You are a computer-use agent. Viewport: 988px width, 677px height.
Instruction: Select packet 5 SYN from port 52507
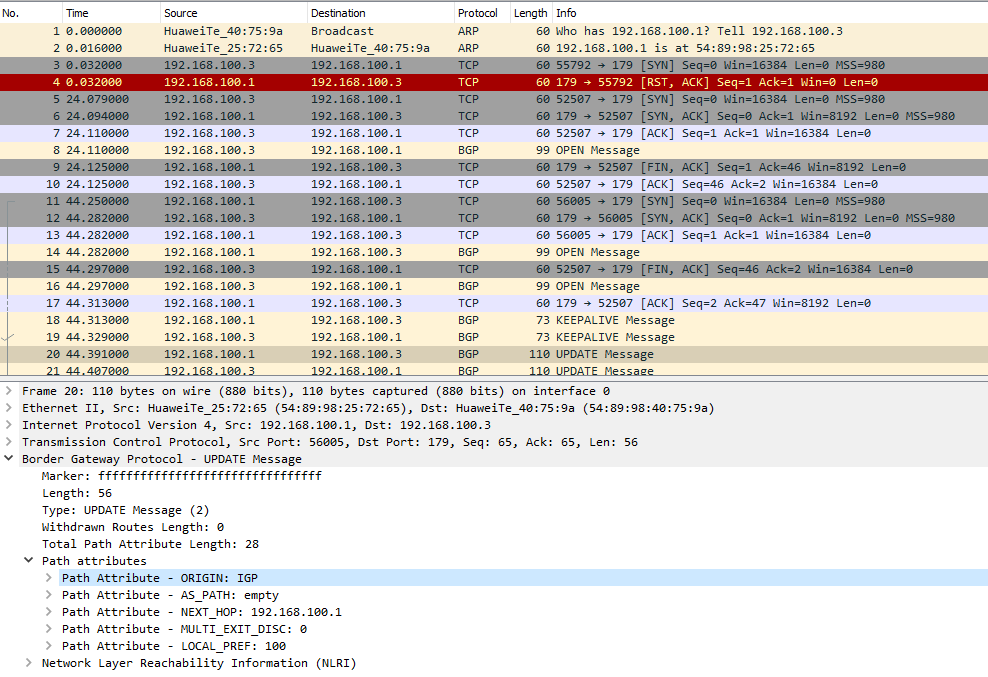[x=494, y=99]
